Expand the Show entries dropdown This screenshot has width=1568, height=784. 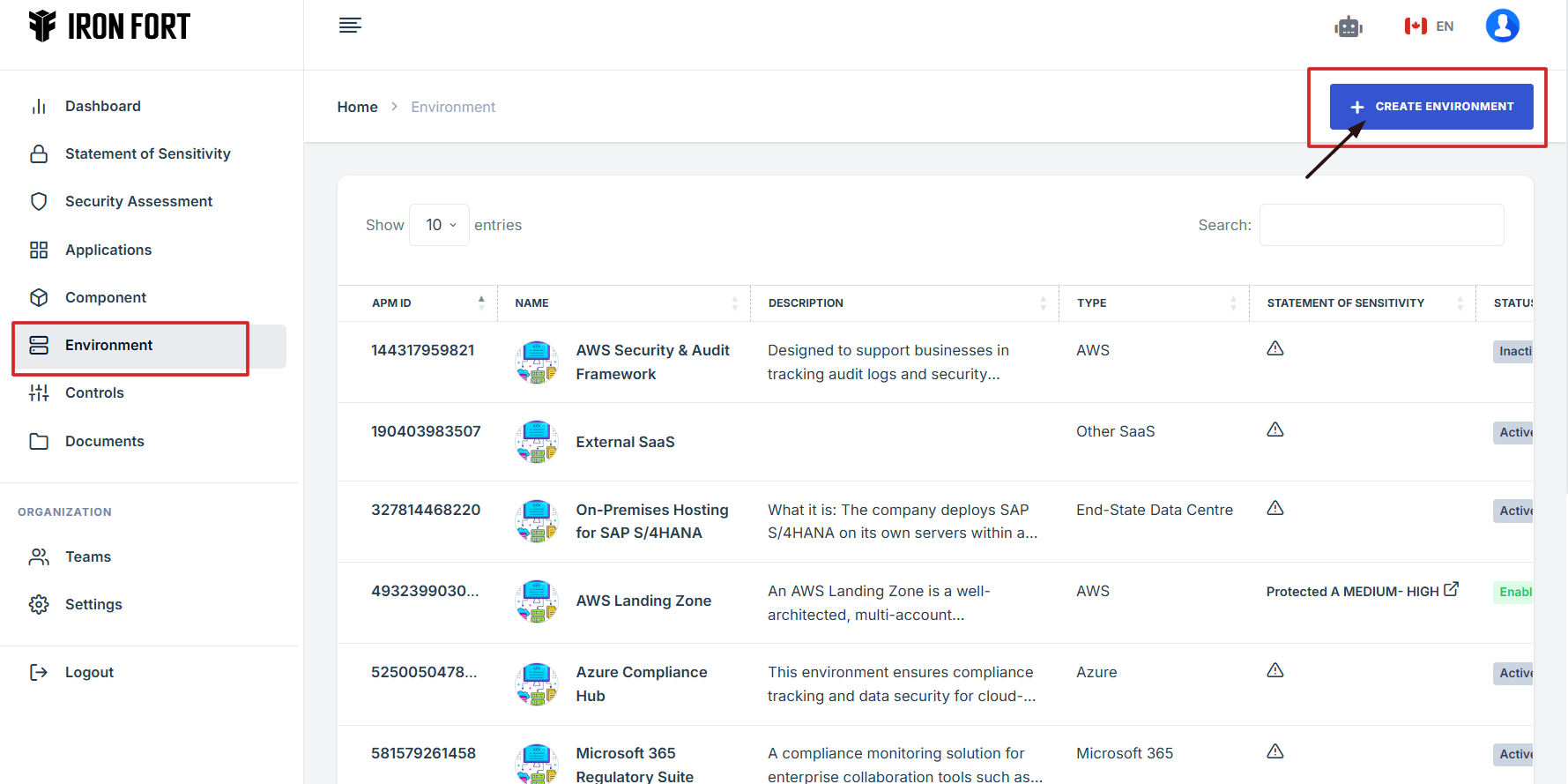pyautogui.click(x=439, y=225)
